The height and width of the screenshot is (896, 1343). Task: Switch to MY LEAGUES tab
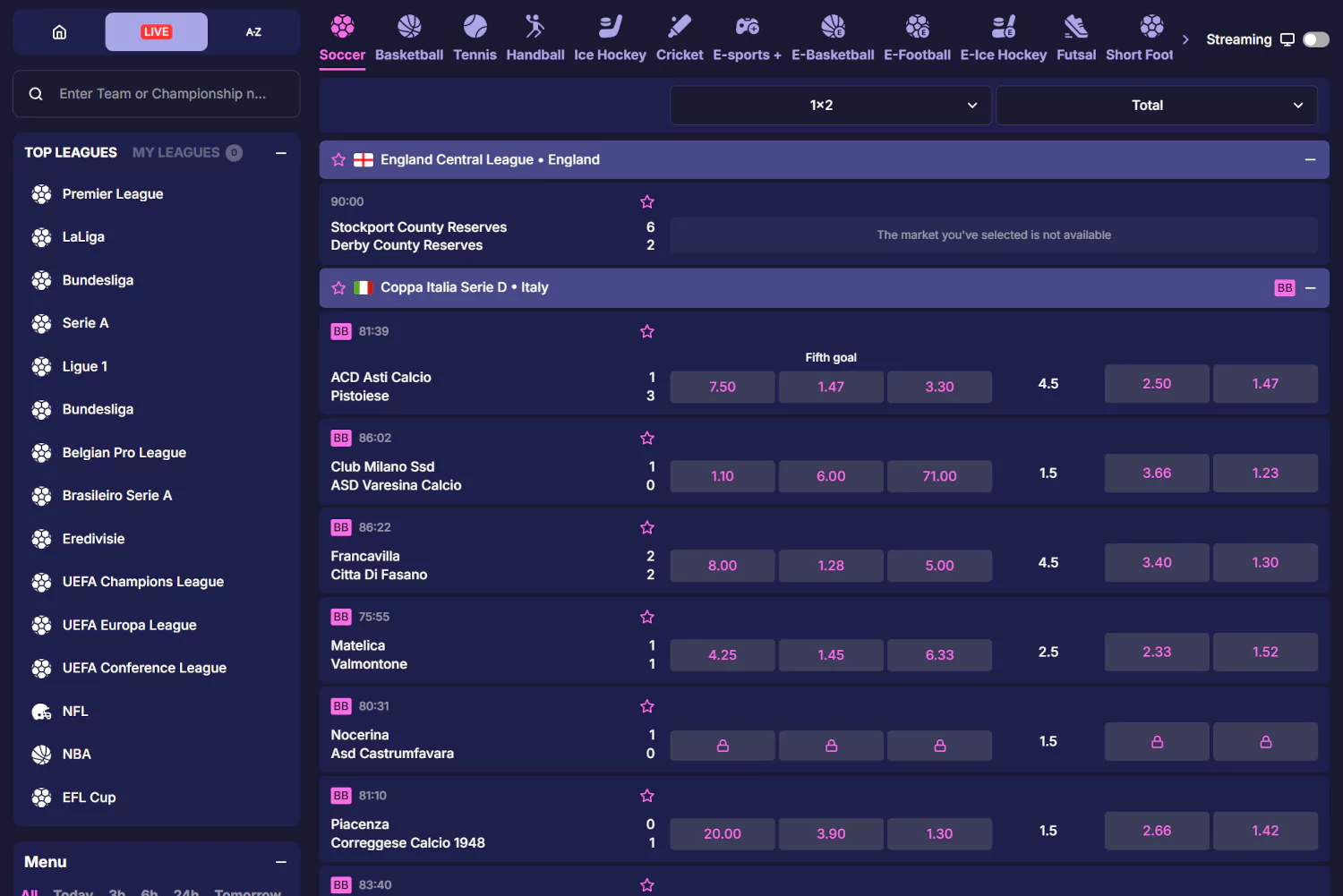coord(187,153)
